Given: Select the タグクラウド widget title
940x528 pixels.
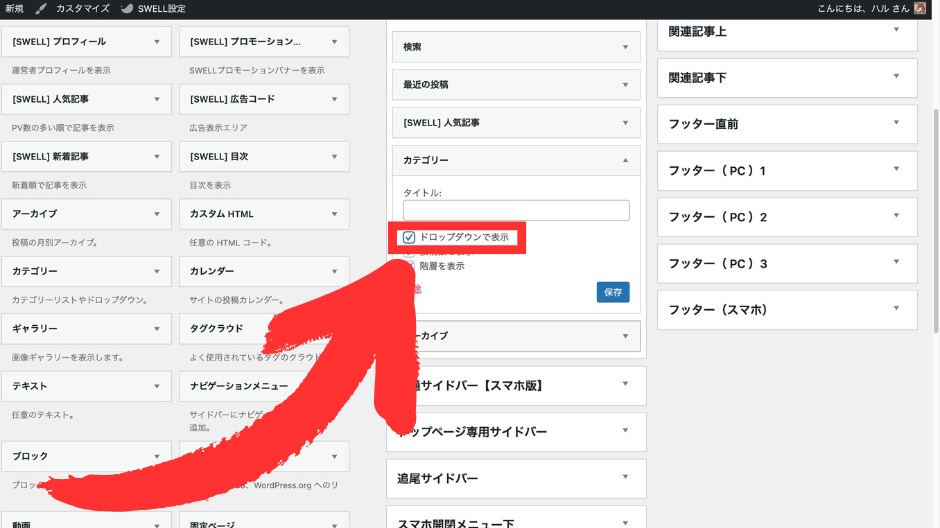Looking at the screenshot, I should (x=216, y=328).
